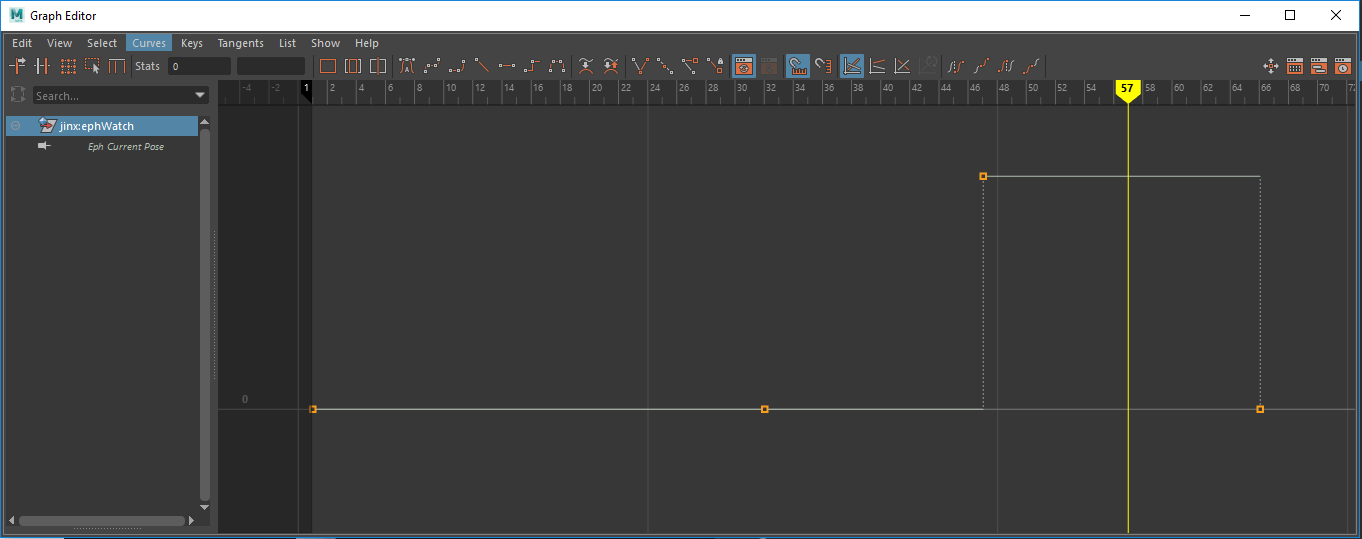Image resolution: width=1362 pixels, height=539 pixels.
Task: Open the List menu
Action: (288, 43)
